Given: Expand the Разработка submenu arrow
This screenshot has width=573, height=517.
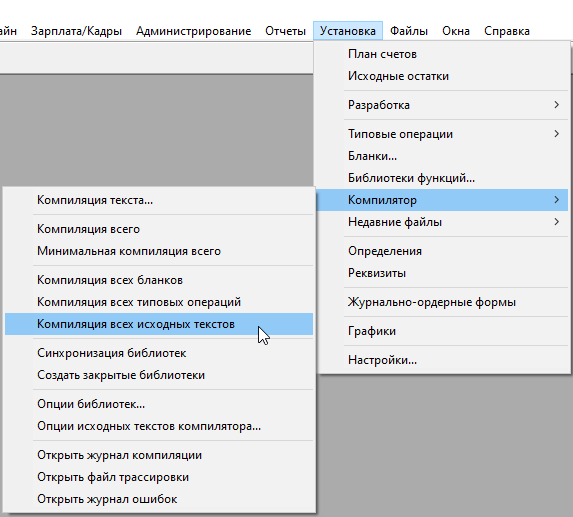Looking at the screenshot, I should (x=556, y=105).
